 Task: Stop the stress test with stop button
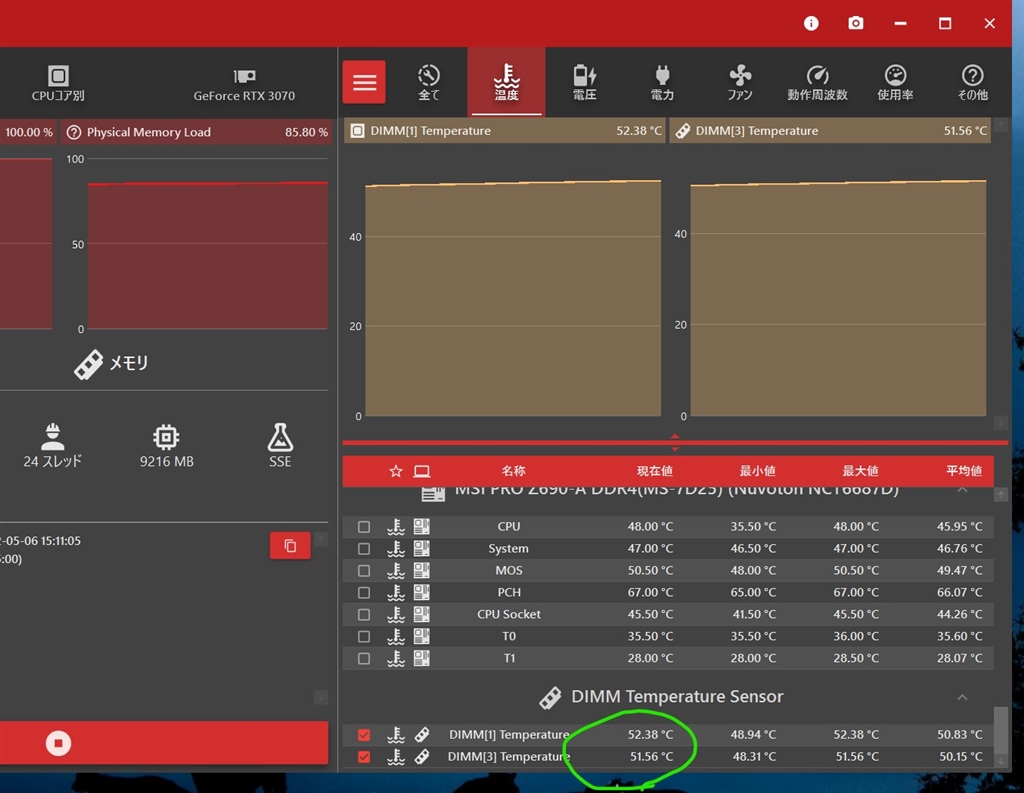(x=58, y=743)
